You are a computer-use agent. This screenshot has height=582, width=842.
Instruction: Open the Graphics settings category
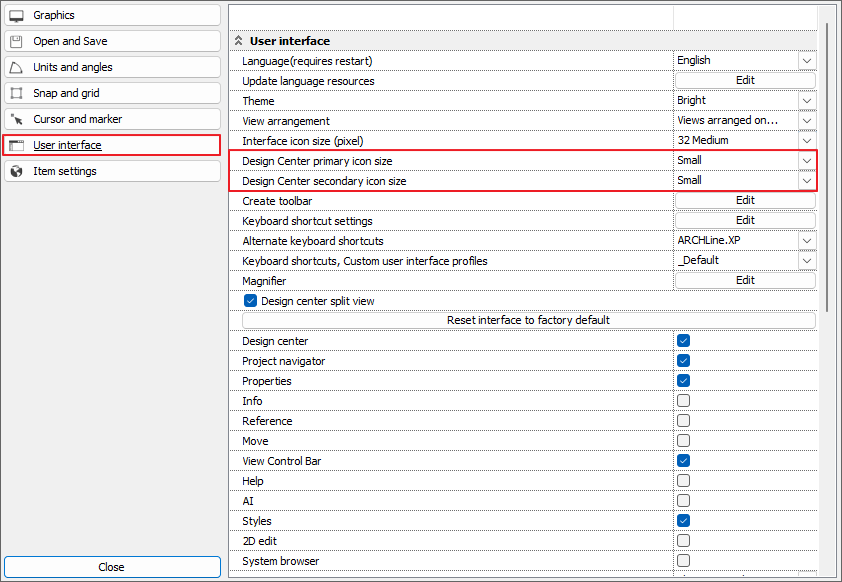(x=112, y=15)
